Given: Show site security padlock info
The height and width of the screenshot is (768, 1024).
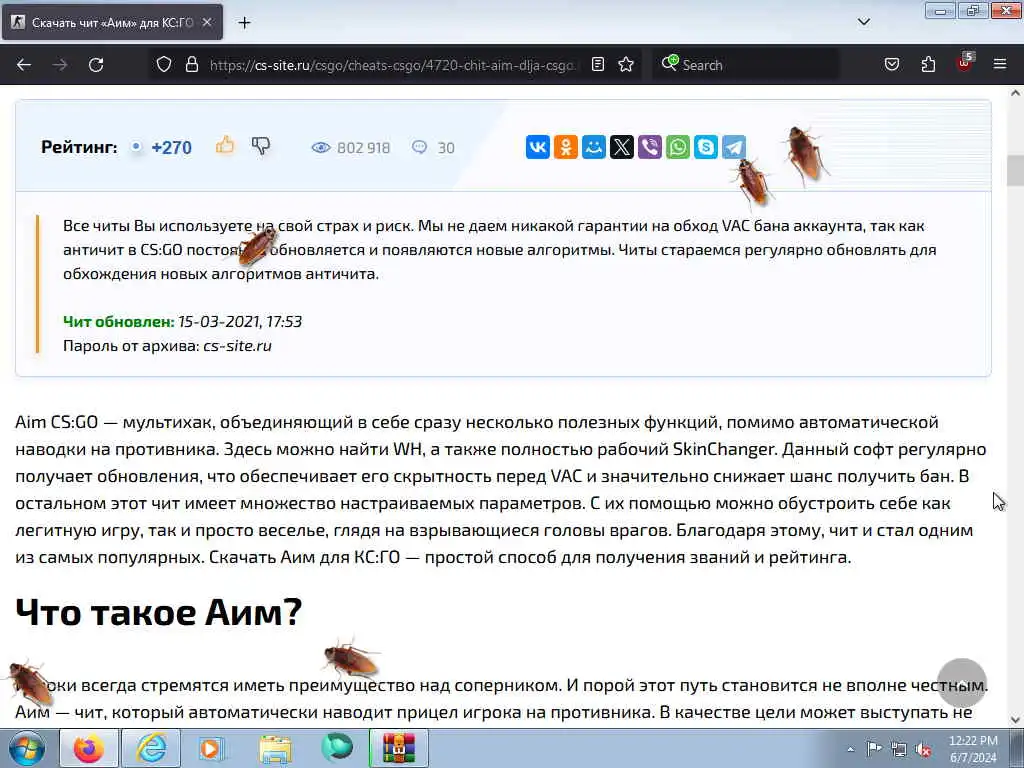Looking at the screenshot, I should click(191, 65).
